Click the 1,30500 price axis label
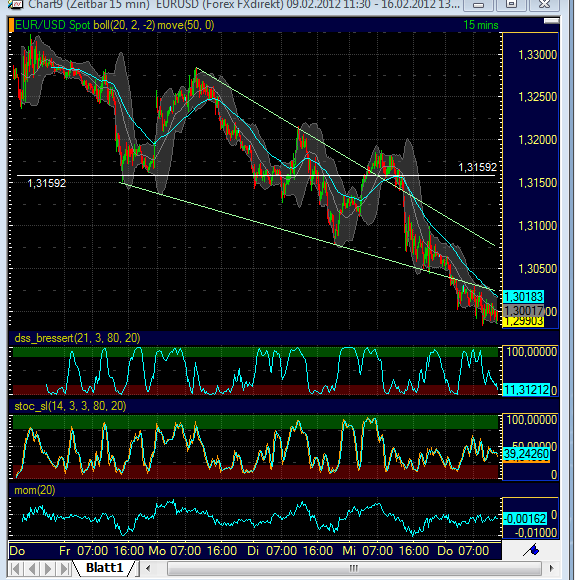This screenshot has width=575, height=580. 537,269
